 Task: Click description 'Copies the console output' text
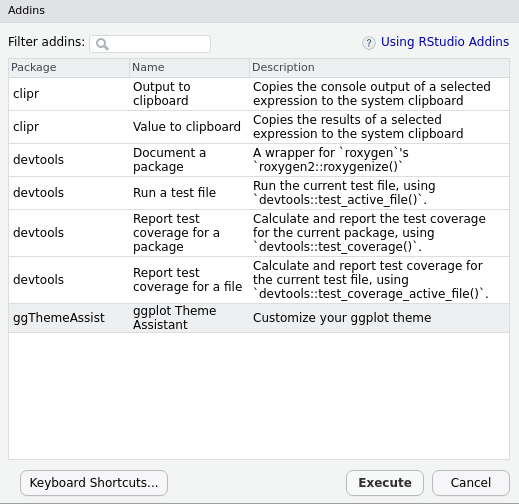click(372, 94)
